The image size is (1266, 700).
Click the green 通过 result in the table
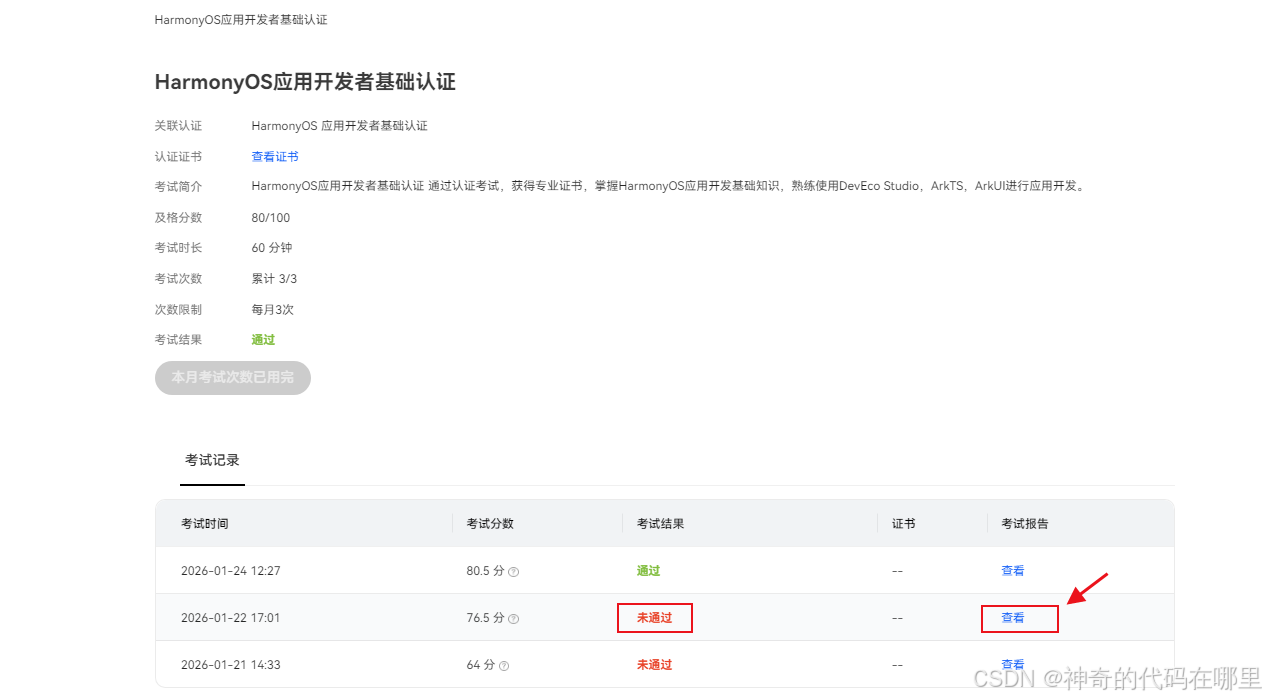tap(649, 571)
